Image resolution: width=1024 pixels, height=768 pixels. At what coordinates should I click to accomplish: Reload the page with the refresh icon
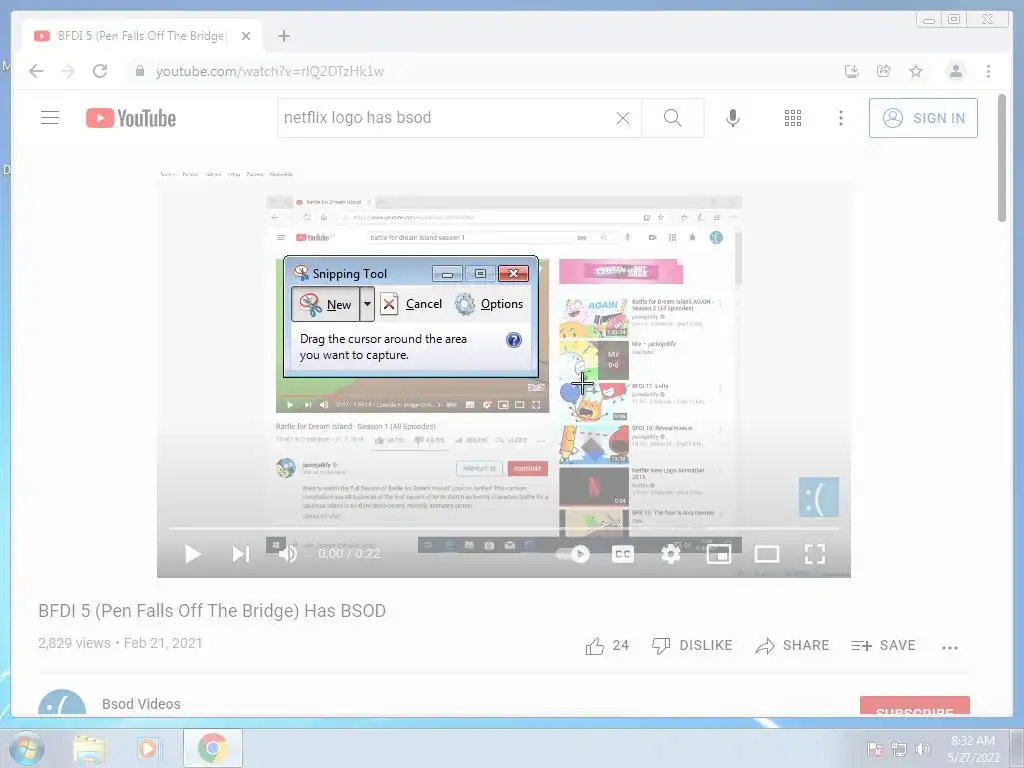[100, 71]
